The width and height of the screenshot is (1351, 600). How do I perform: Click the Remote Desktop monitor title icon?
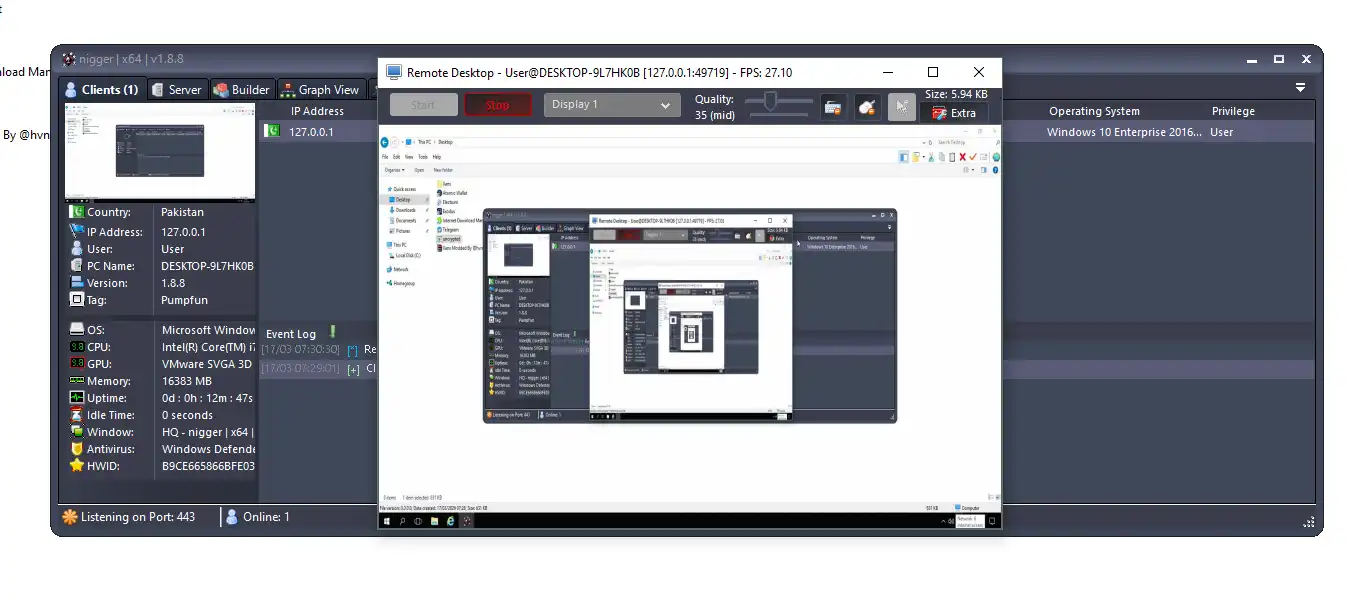394,73
